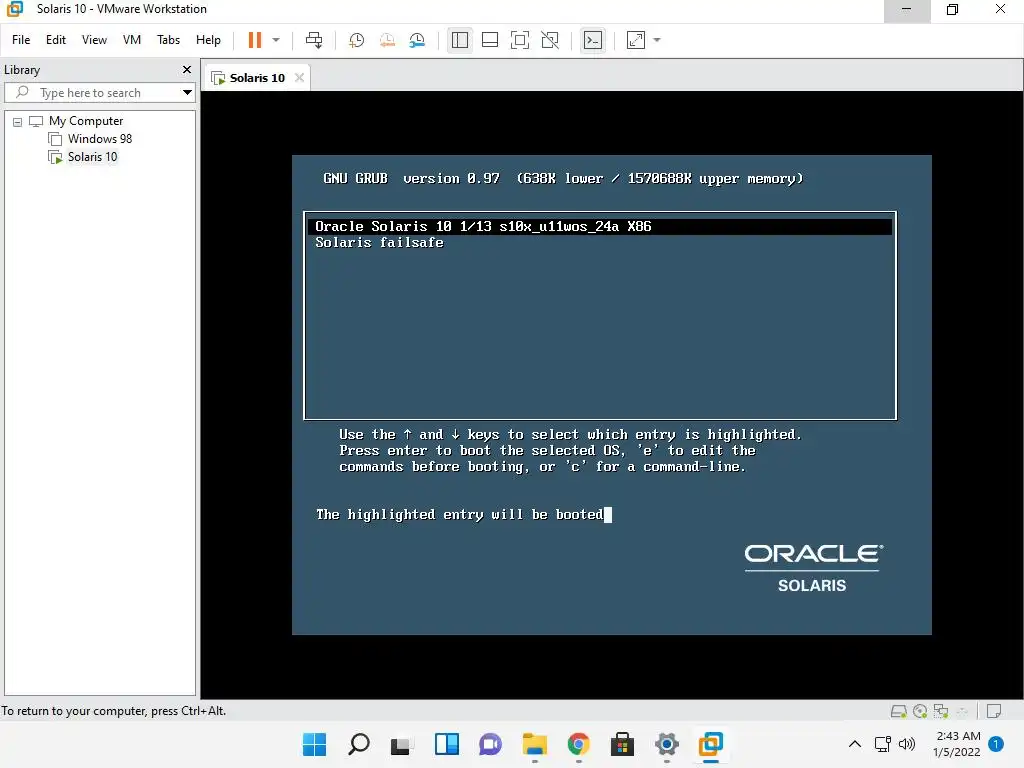The image size is (1024, 768).
Task: Open Microsoft Store from taskbar
Action: 622,744
